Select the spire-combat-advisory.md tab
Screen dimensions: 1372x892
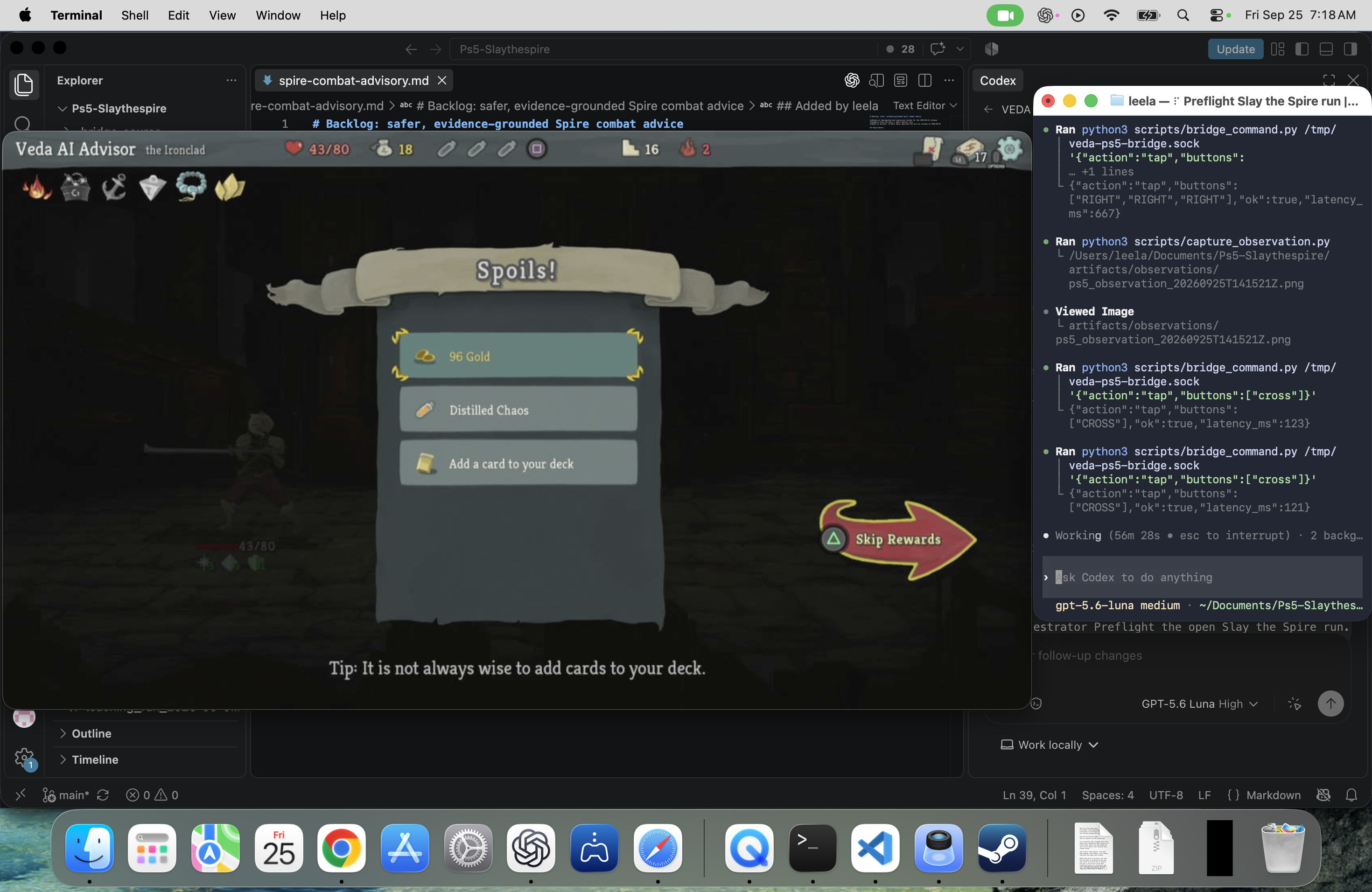pos(353,81)
